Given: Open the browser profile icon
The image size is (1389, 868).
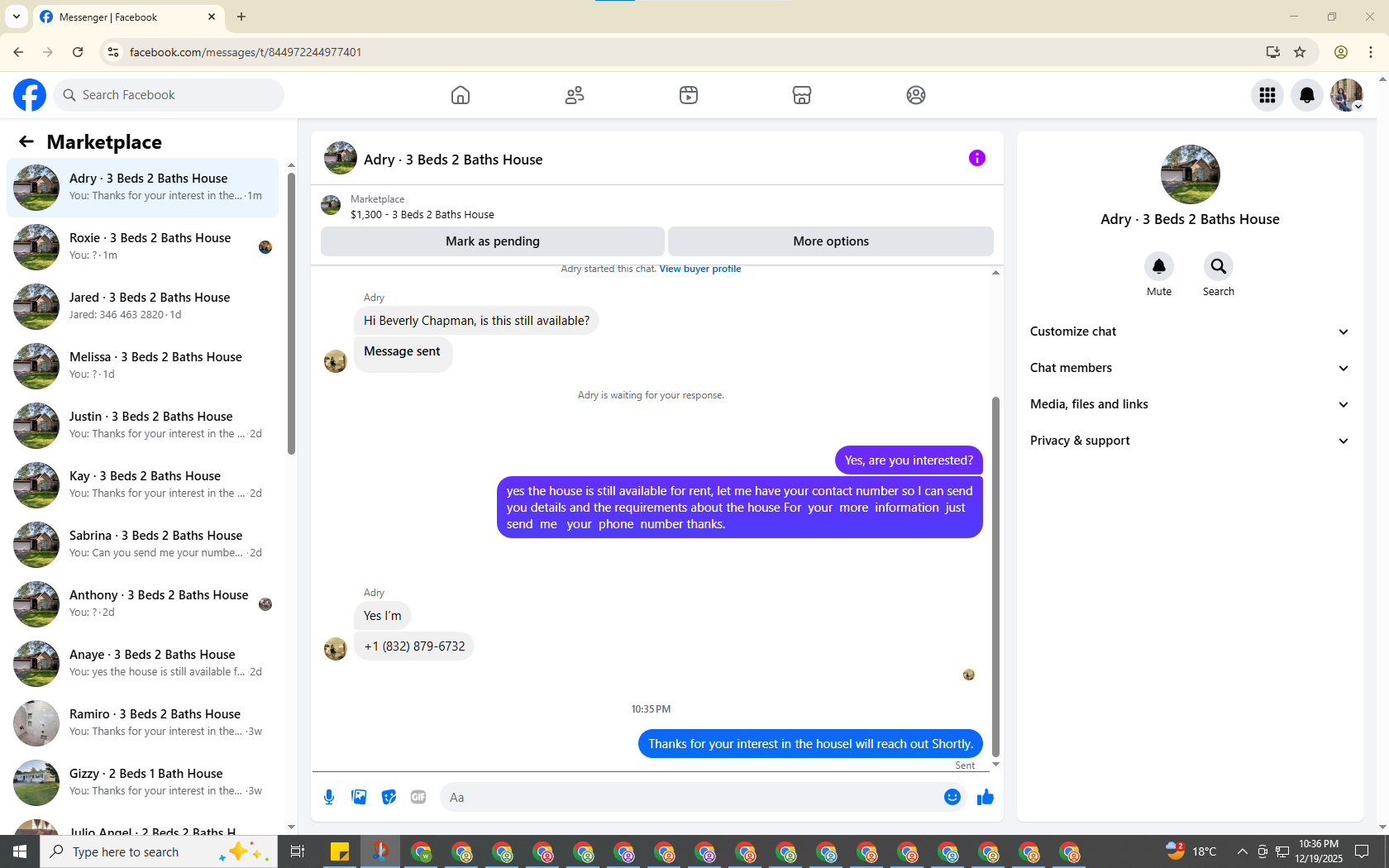Looking at the screenshot, I should click(x=1341, y=52).
